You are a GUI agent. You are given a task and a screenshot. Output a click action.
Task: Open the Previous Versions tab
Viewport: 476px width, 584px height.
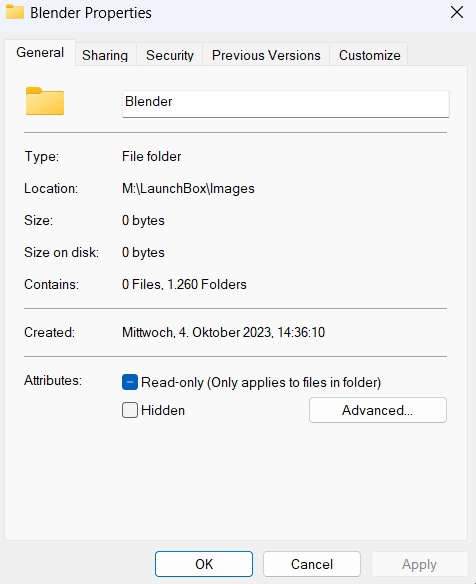tap(266, 55)
